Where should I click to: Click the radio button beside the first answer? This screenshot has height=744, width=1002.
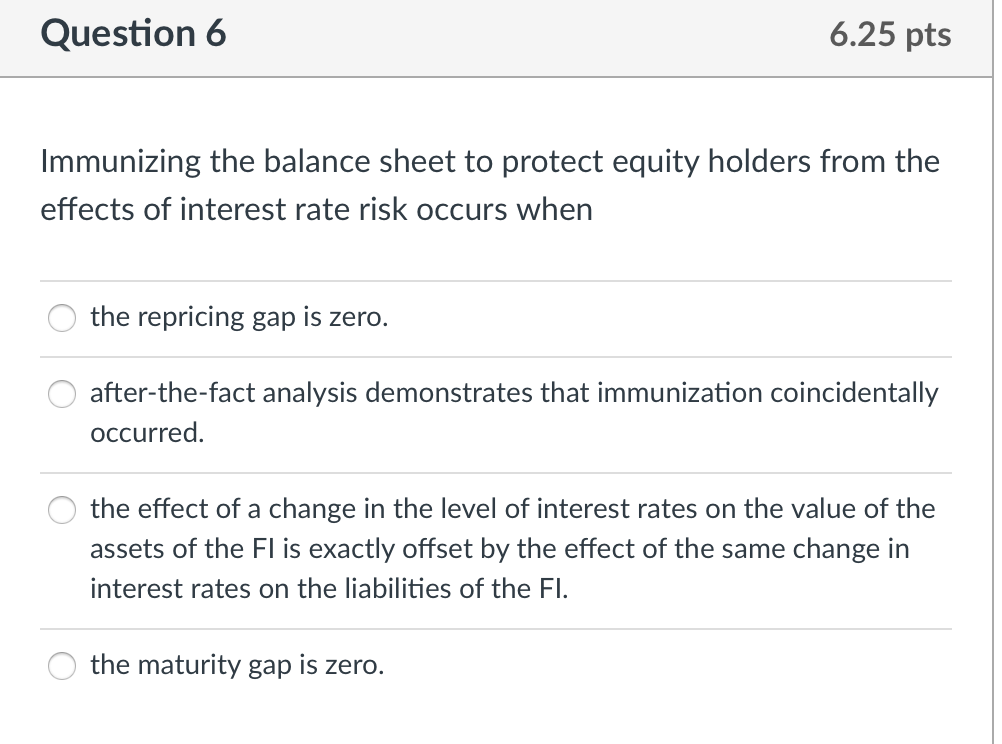coord(61,318)
